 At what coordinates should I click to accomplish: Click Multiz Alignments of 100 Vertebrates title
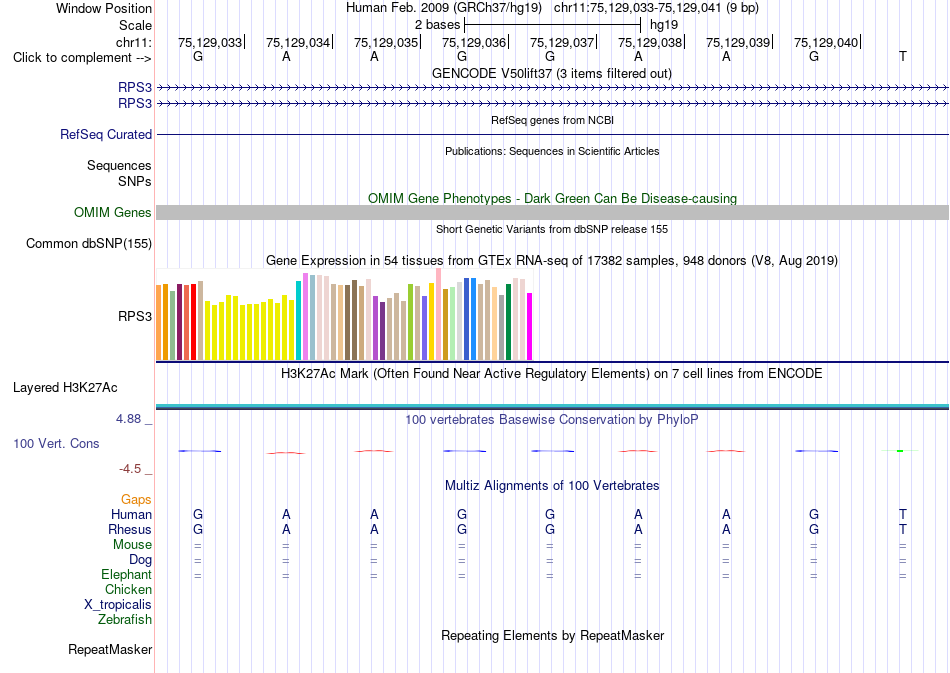point(552,485)
